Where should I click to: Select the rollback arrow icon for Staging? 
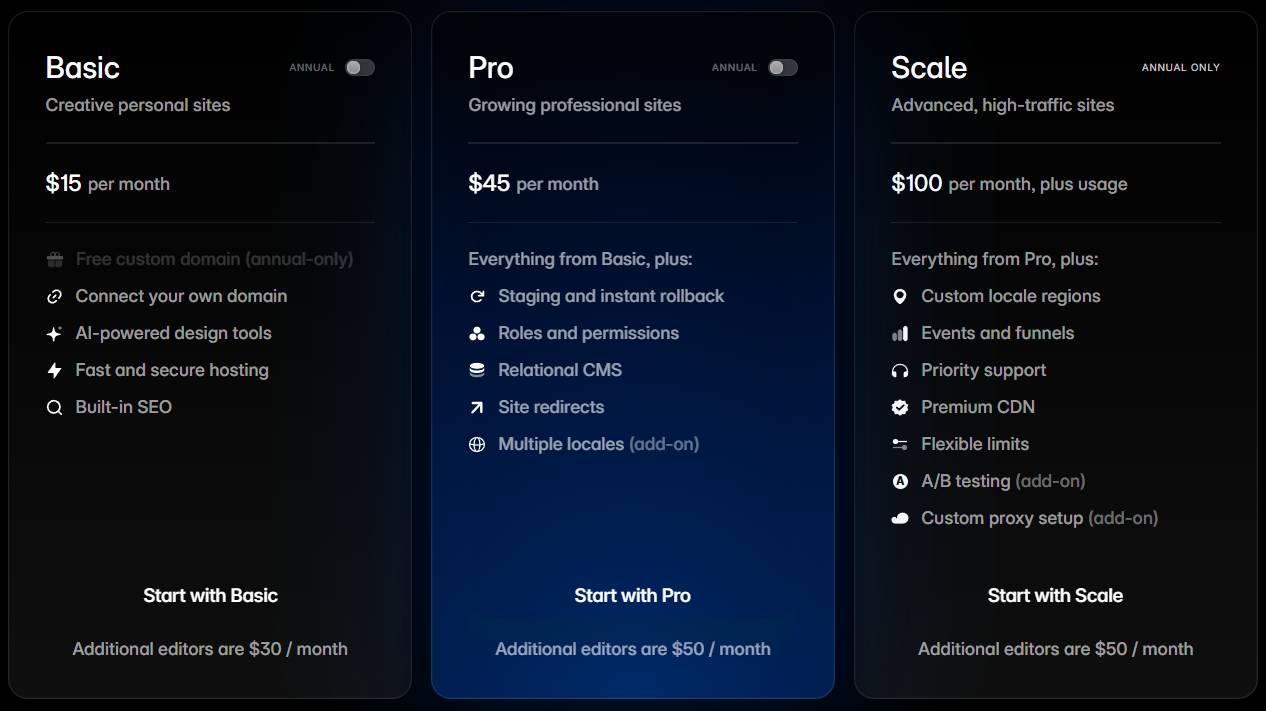477,296
